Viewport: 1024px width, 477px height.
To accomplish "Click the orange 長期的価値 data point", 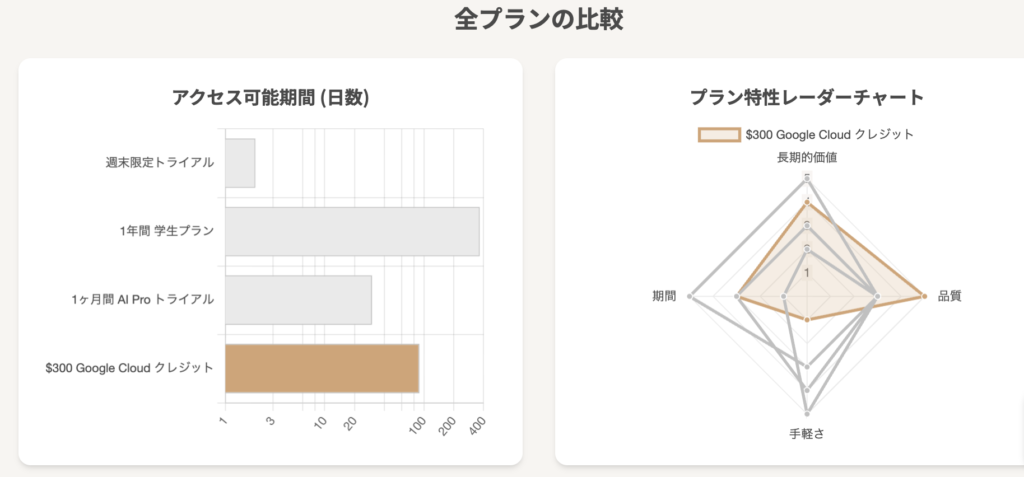I will (x=808, y=203).
